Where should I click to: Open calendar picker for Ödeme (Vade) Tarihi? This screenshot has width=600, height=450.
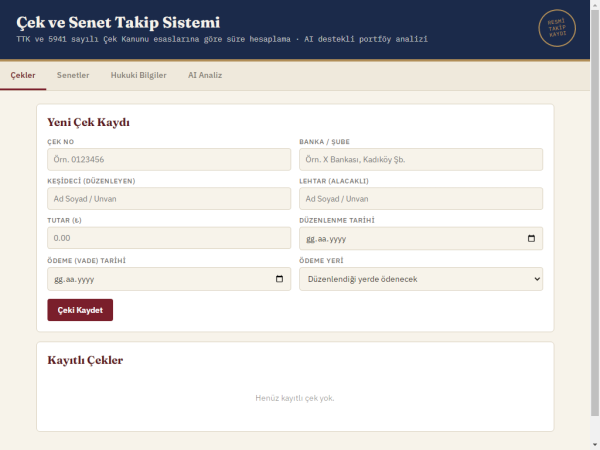[x=279, y=279]
